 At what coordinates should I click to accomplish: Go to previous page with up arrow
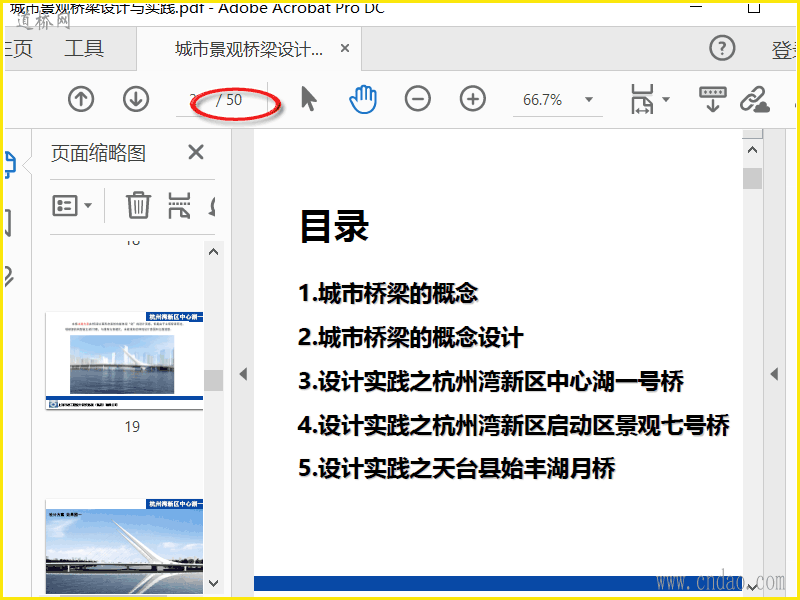(81, 99)
